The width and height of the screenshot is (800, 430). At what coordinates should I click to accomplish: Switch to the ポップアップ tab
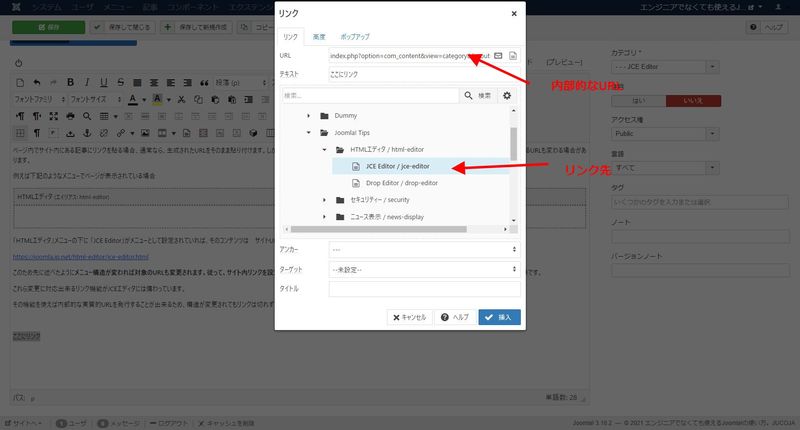coord(353,36)
